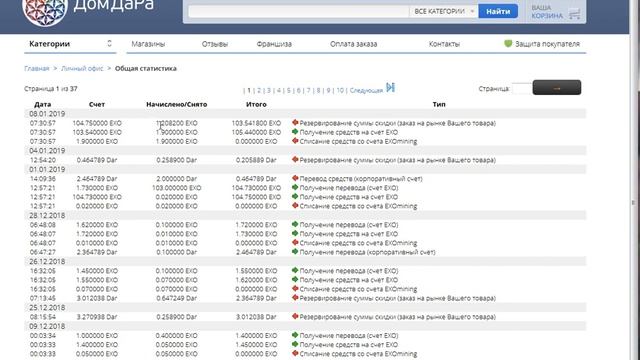Click red icon on 14:09:36 row

[295, 178]
